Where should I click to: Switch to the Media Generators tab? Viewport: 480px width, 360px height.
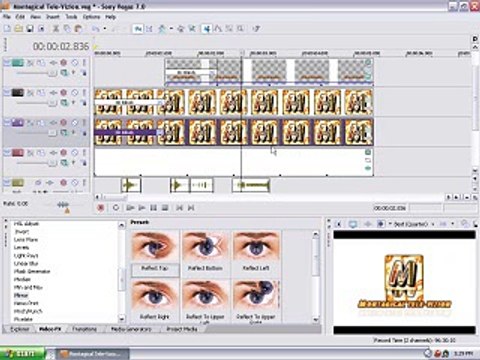[131, 329]
